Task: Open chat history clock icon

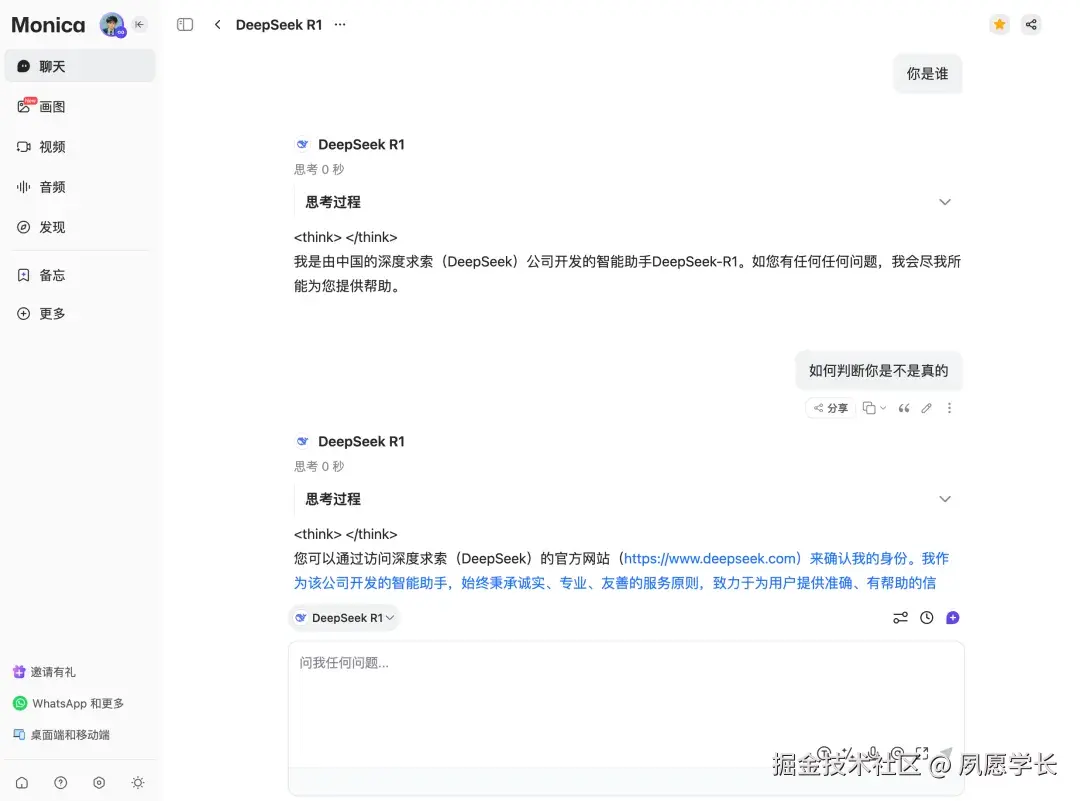Action: point(927,618)
